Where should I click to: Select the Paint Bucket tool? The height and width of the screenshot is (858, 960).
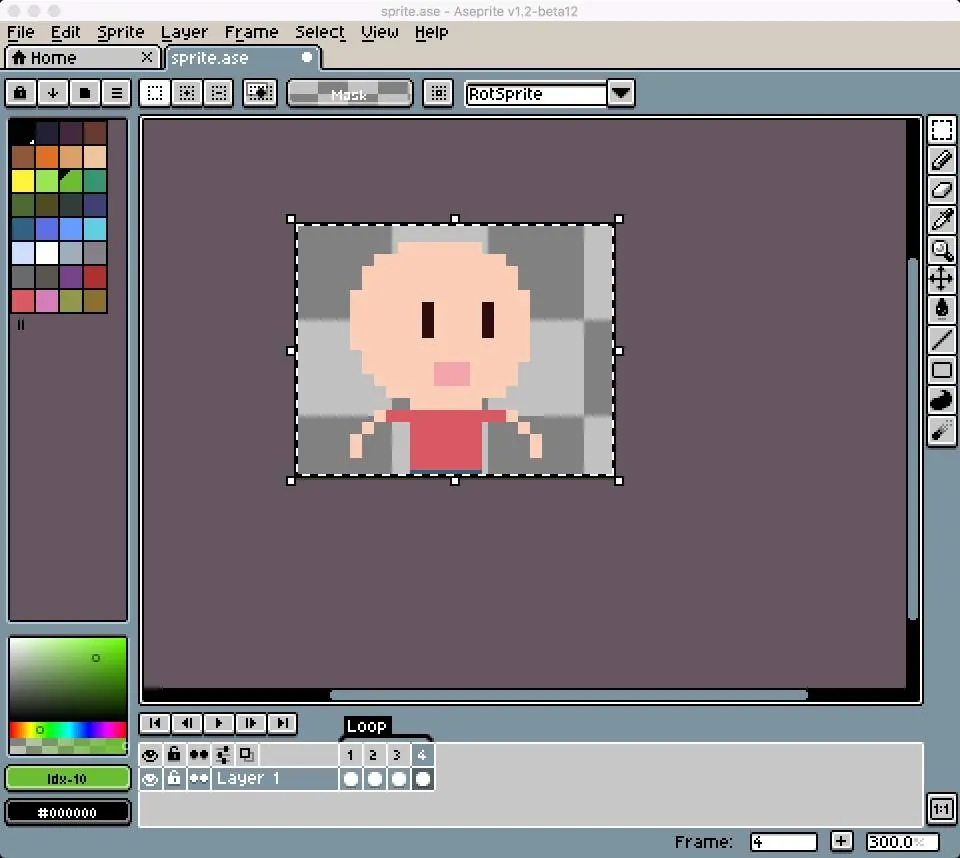pos(942,308)
